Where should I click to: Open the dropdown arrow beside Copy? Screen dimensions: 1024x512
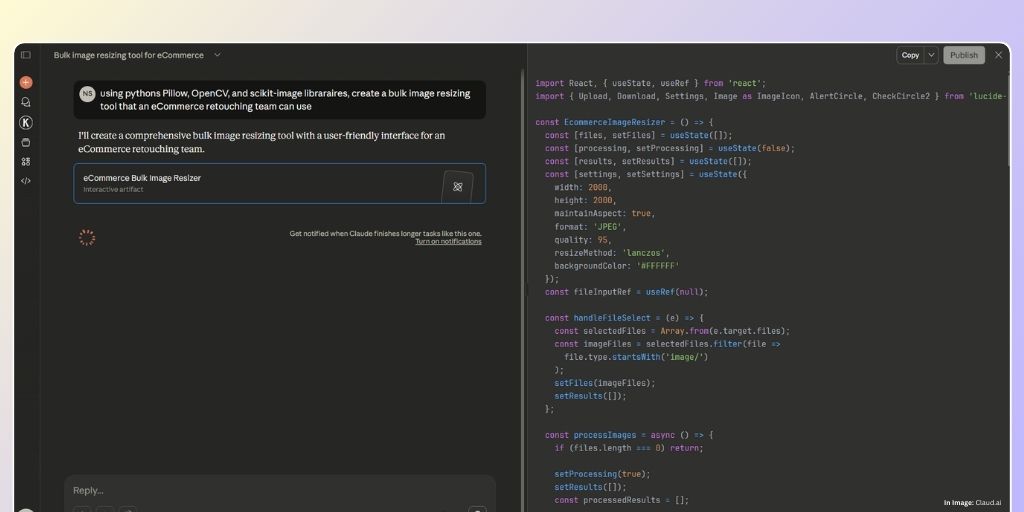(x=931, y=55)
